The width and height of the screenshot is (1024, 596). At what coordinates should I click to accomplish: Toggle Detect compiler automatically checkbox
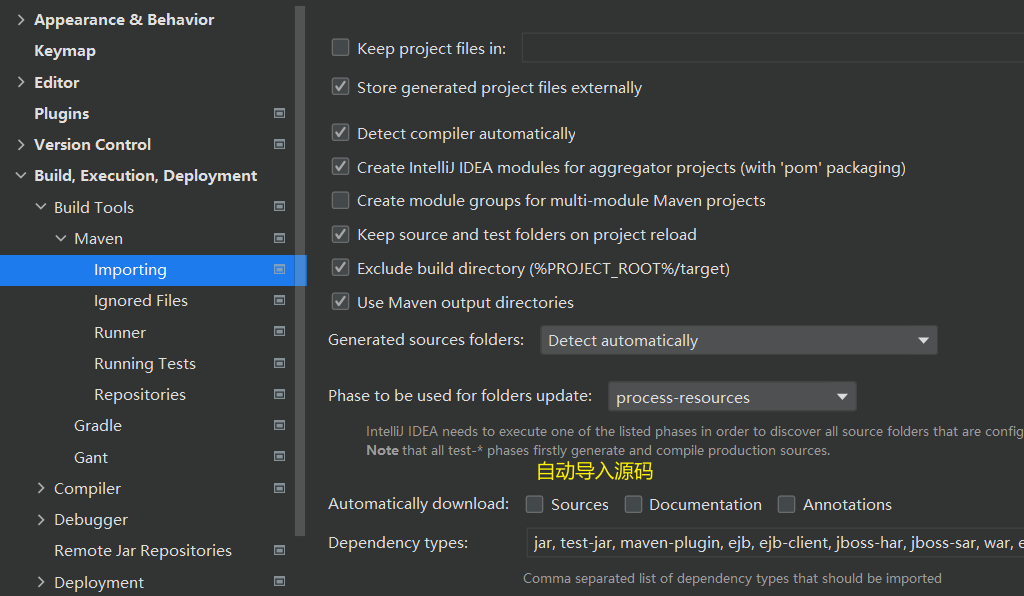pos(340,133)
